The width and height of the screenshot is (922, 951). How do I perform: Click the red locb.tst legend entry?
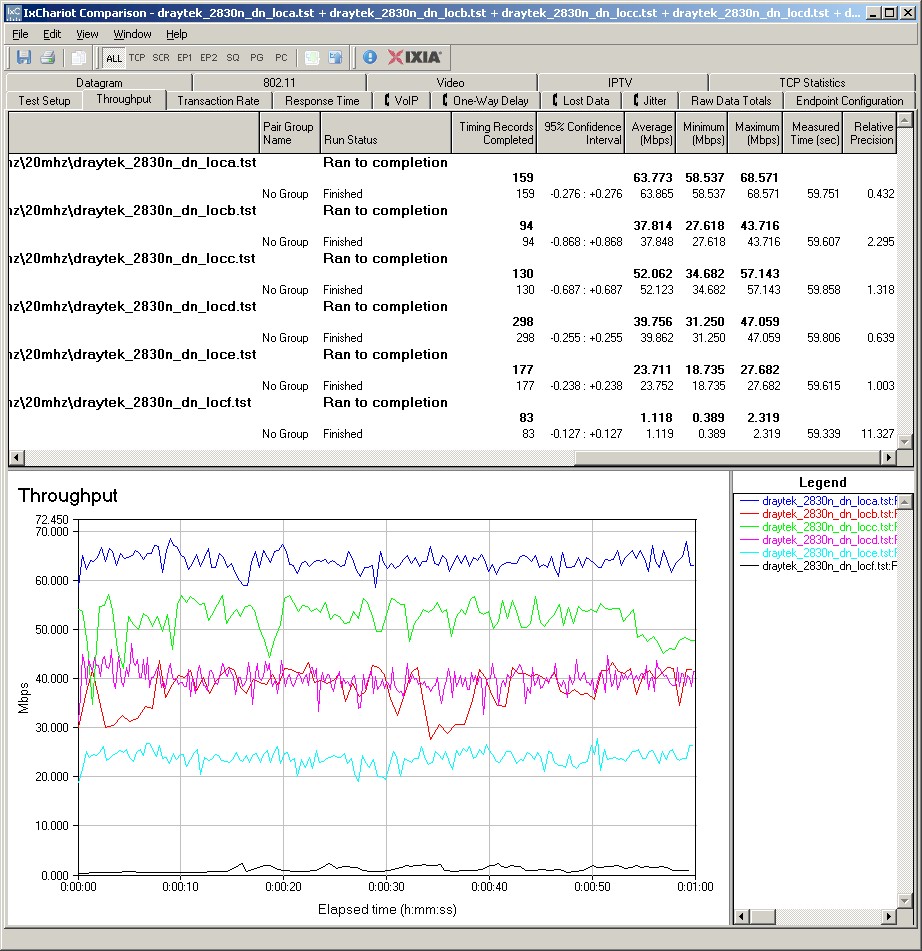click(x=818, y=514)
